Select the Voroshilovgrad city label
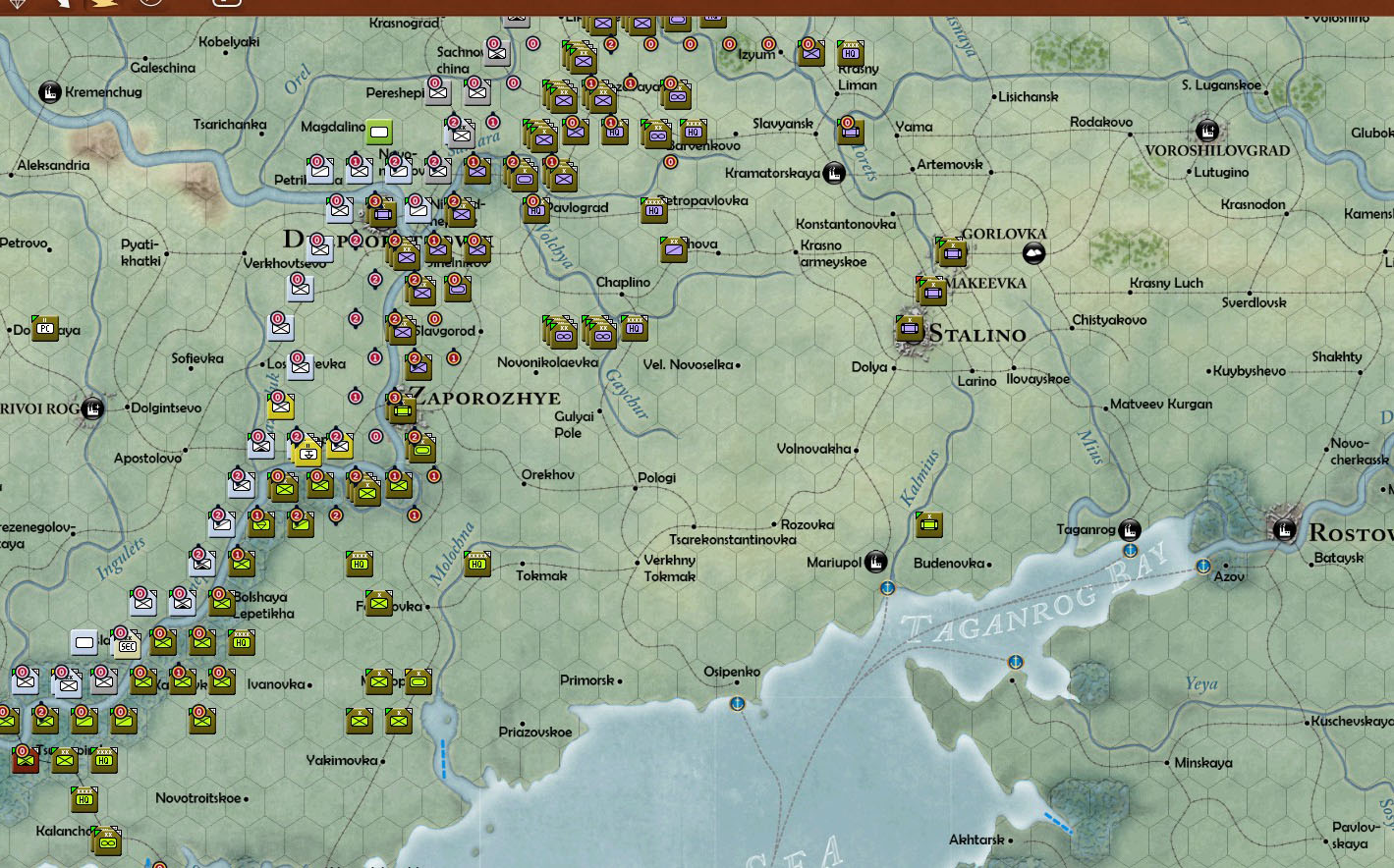The width and height of the screenshot is (1394, 868). point(1217,151)
